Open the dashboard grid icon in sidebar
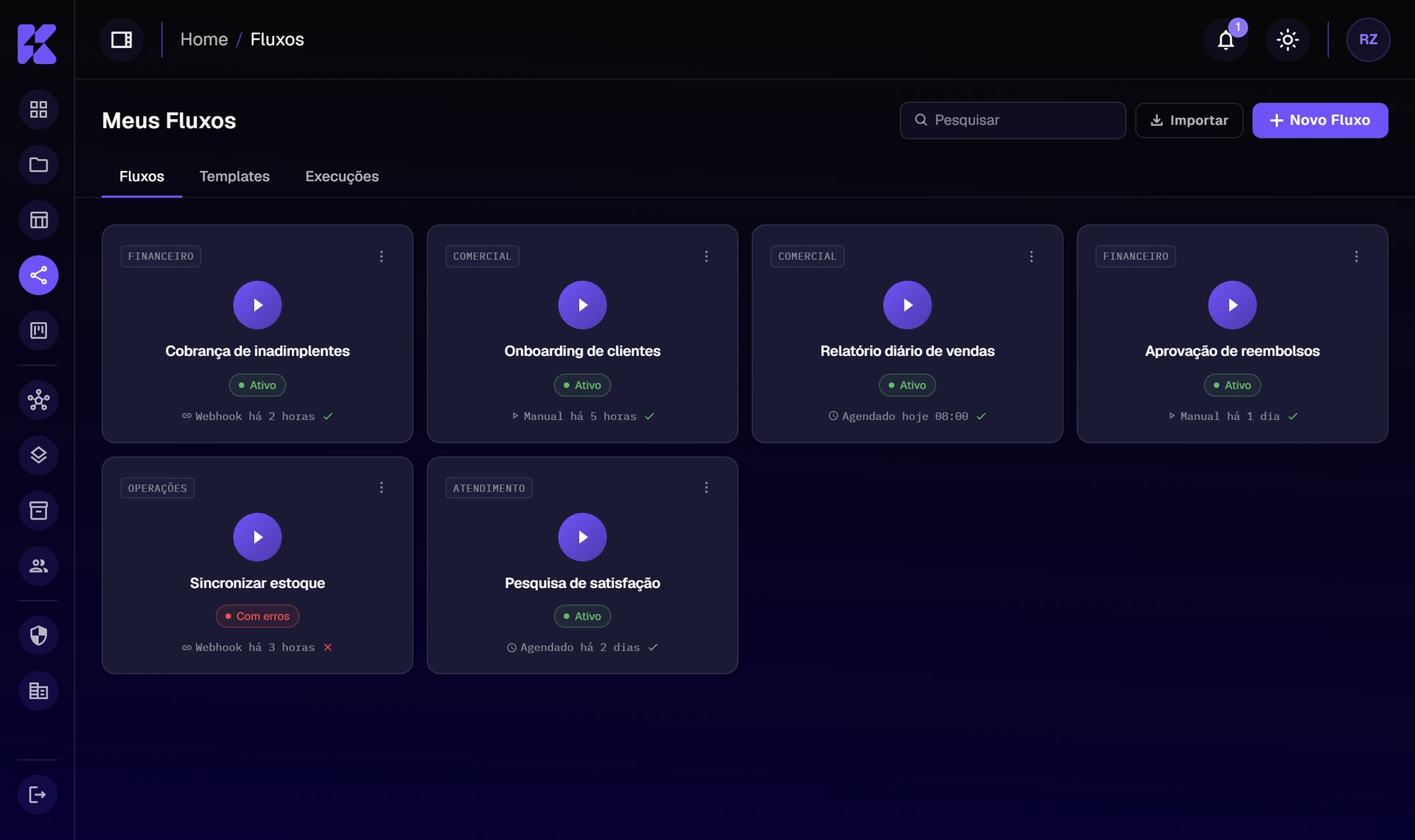 coord(38,110)
